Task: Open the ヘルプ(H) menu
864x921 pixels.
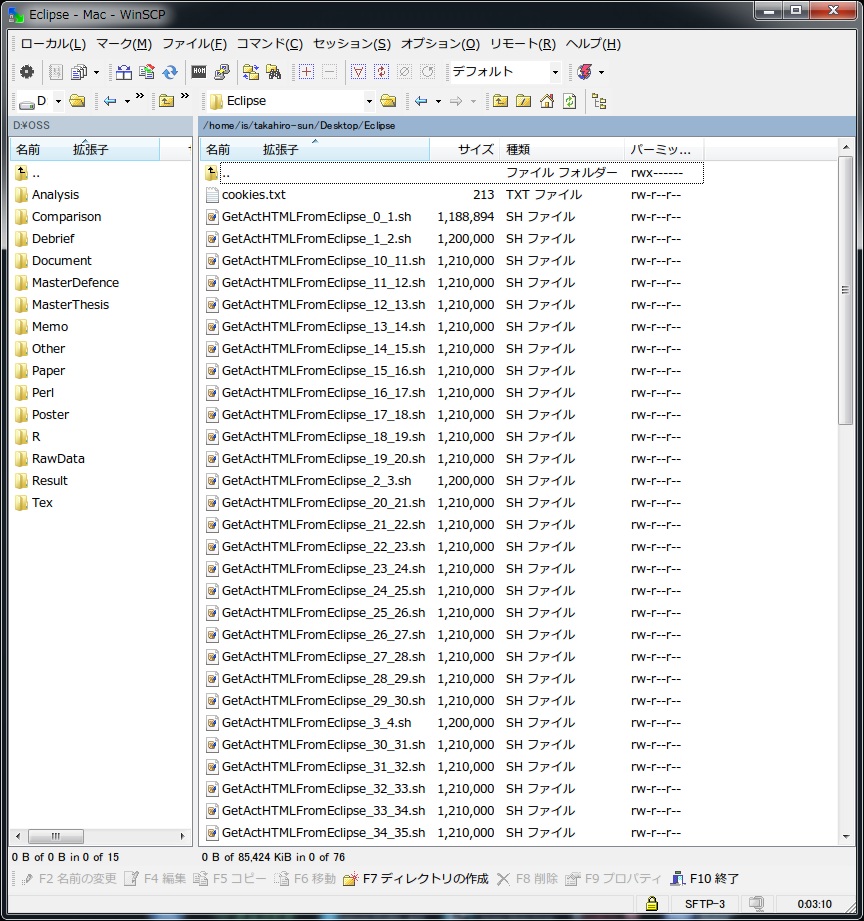Action: click(593, 44)
